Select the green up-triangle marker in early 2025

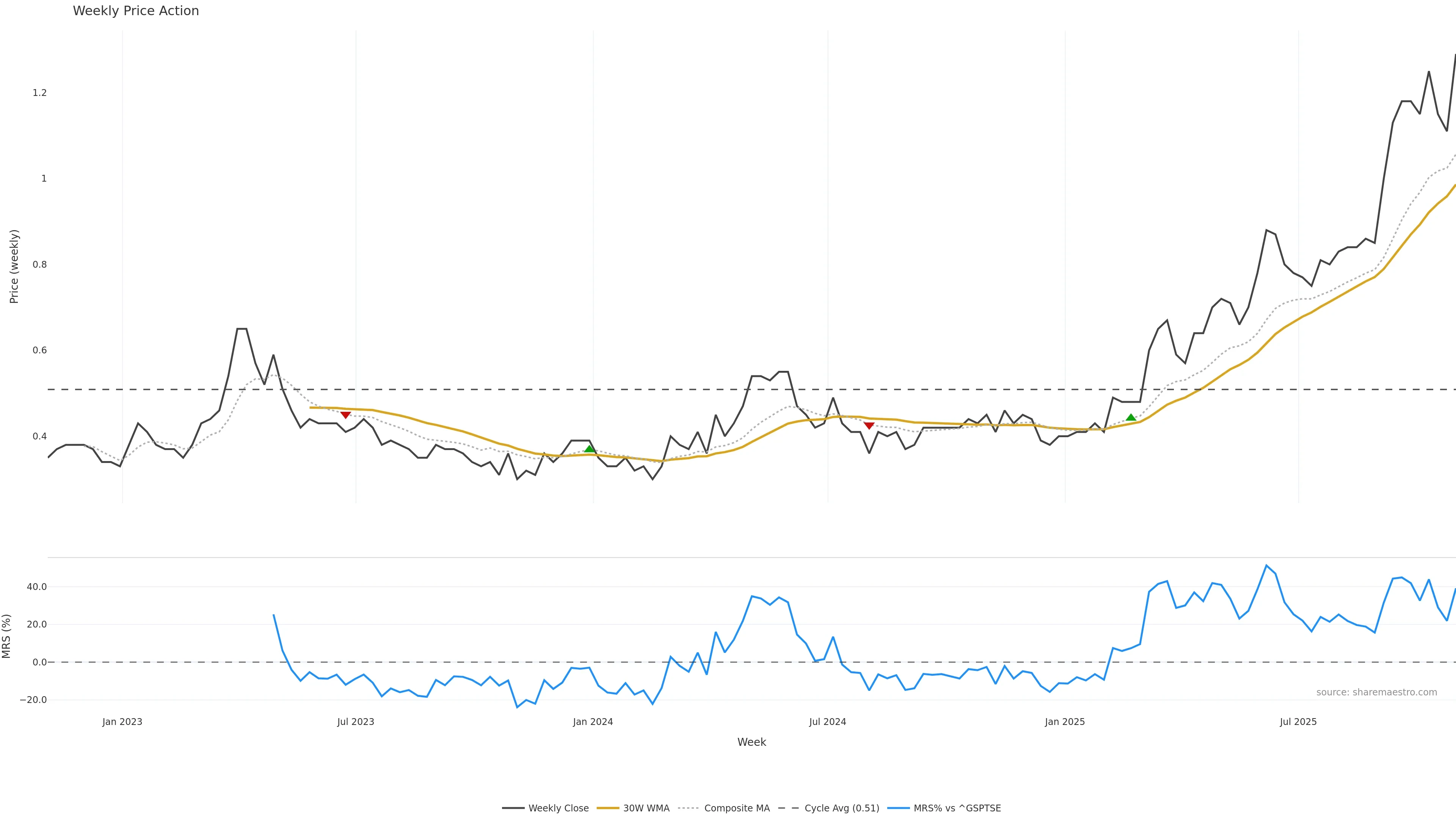click(1130, 417)
